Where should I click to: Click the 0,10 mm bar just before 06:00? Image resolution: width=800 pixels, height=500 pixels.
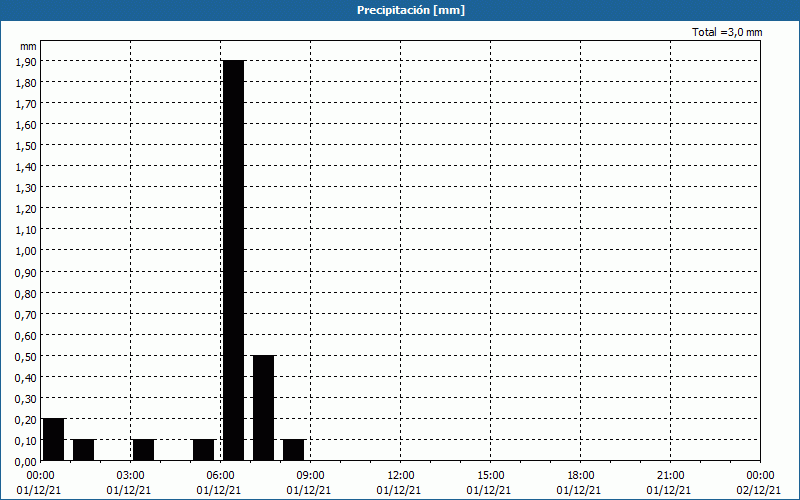[204, 450]
